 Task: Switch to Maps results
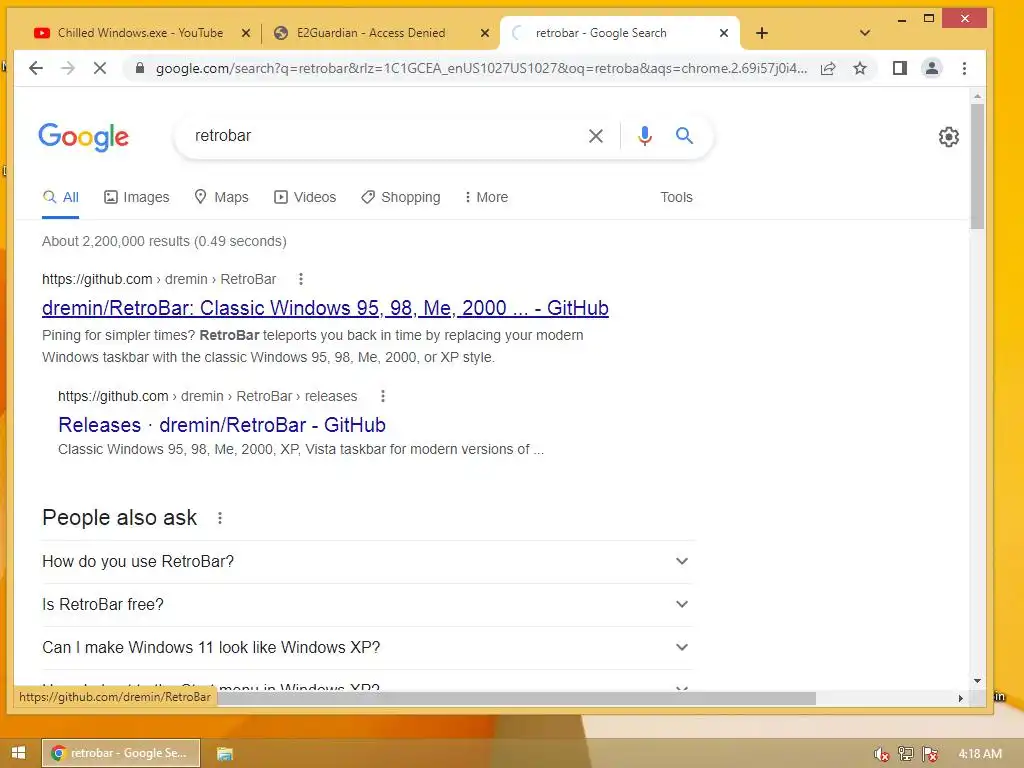tap(221, 197)
